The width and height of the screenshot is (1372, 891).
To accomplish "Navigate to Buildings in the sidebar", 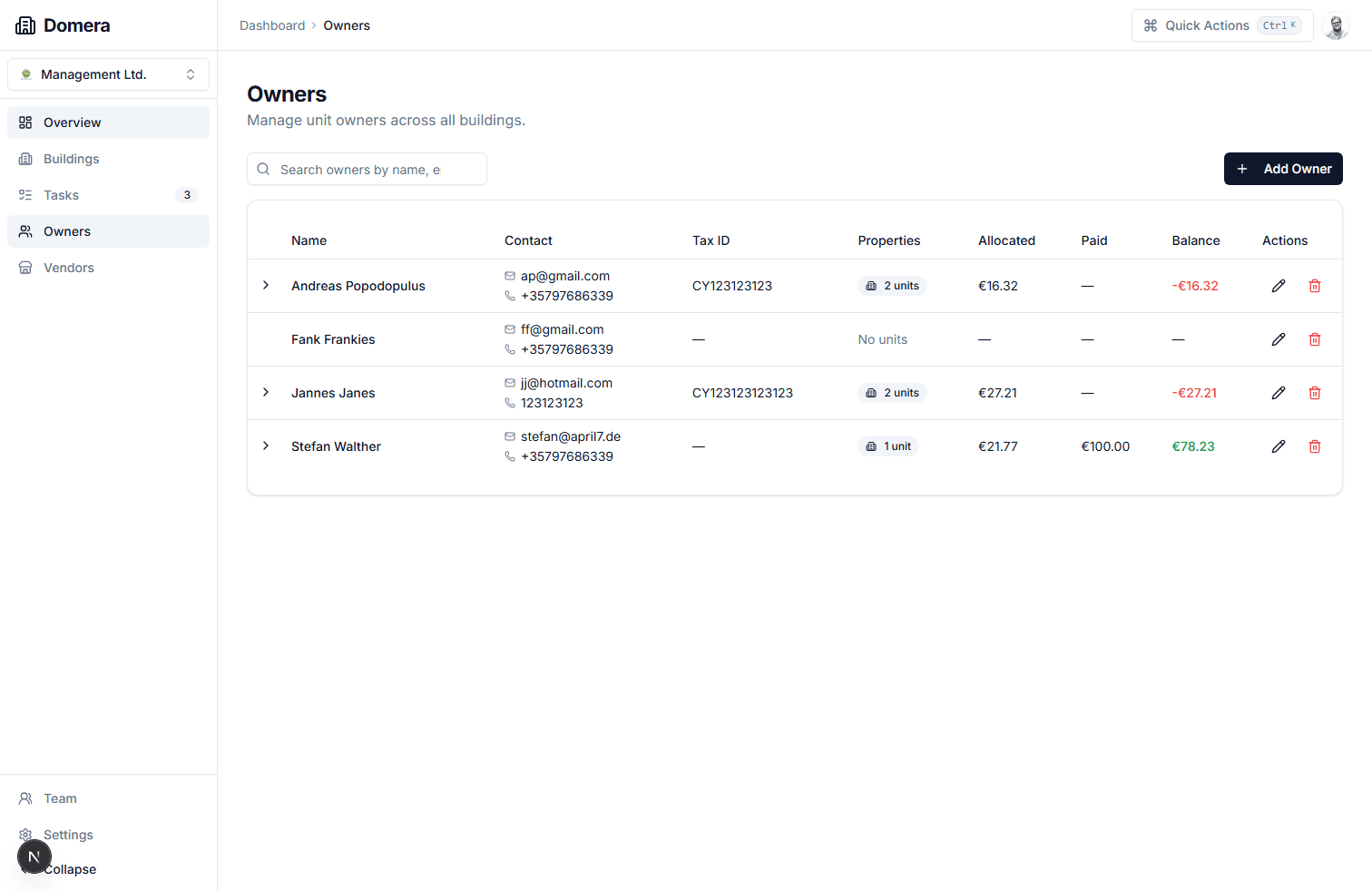I will pos(71,158).
